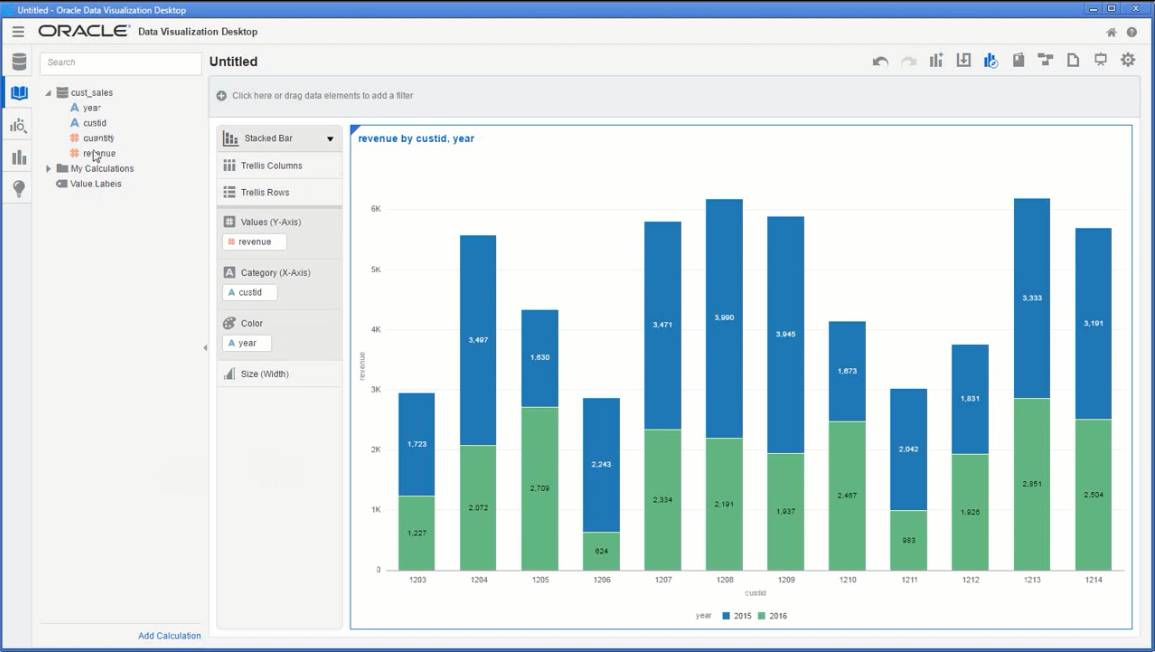The width and height of the screenshot is (1155, 652).
Task: Open the Stacked Bar chart type dropdown
Action: (x=330, y=139)
